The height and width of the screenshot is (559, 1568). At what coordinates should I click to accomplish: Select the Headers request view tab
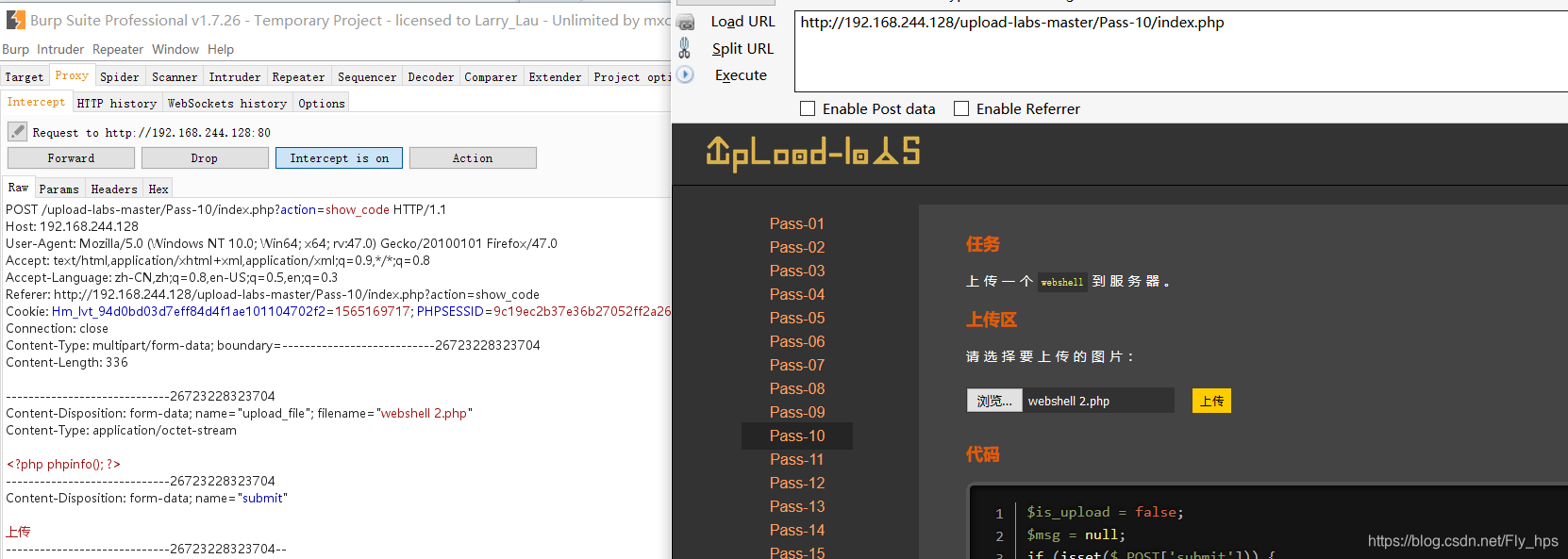tap(114, 189)
